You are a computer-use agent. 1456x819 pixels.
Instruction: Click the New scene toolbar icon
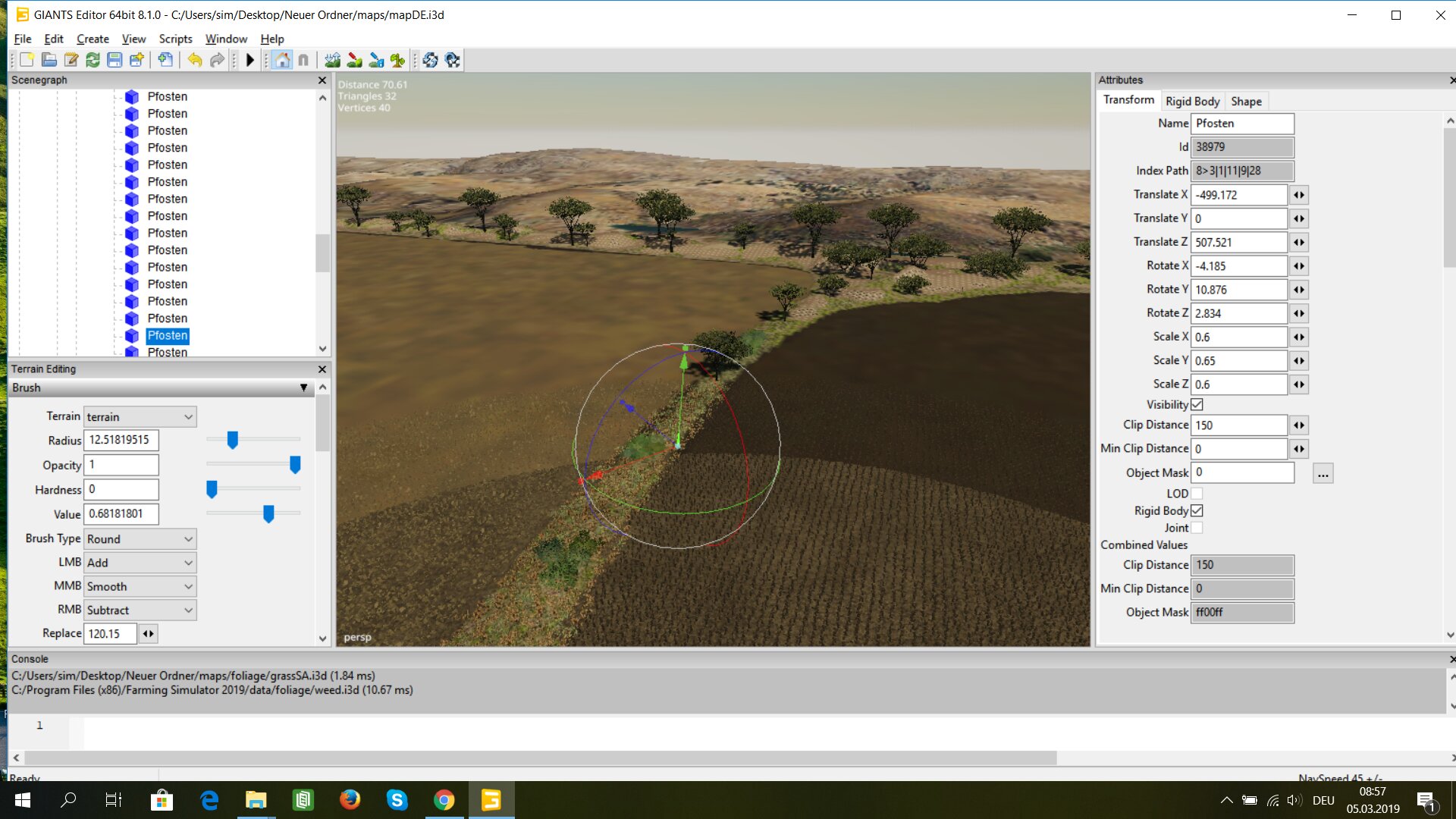point(27,60)
